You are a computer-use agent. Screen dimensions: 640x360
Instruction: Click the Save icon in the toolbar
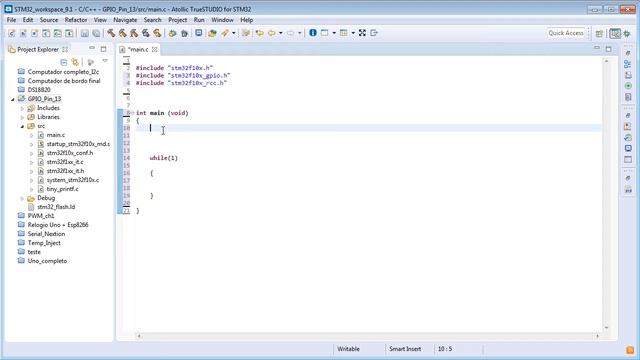[x=84, y=33]
